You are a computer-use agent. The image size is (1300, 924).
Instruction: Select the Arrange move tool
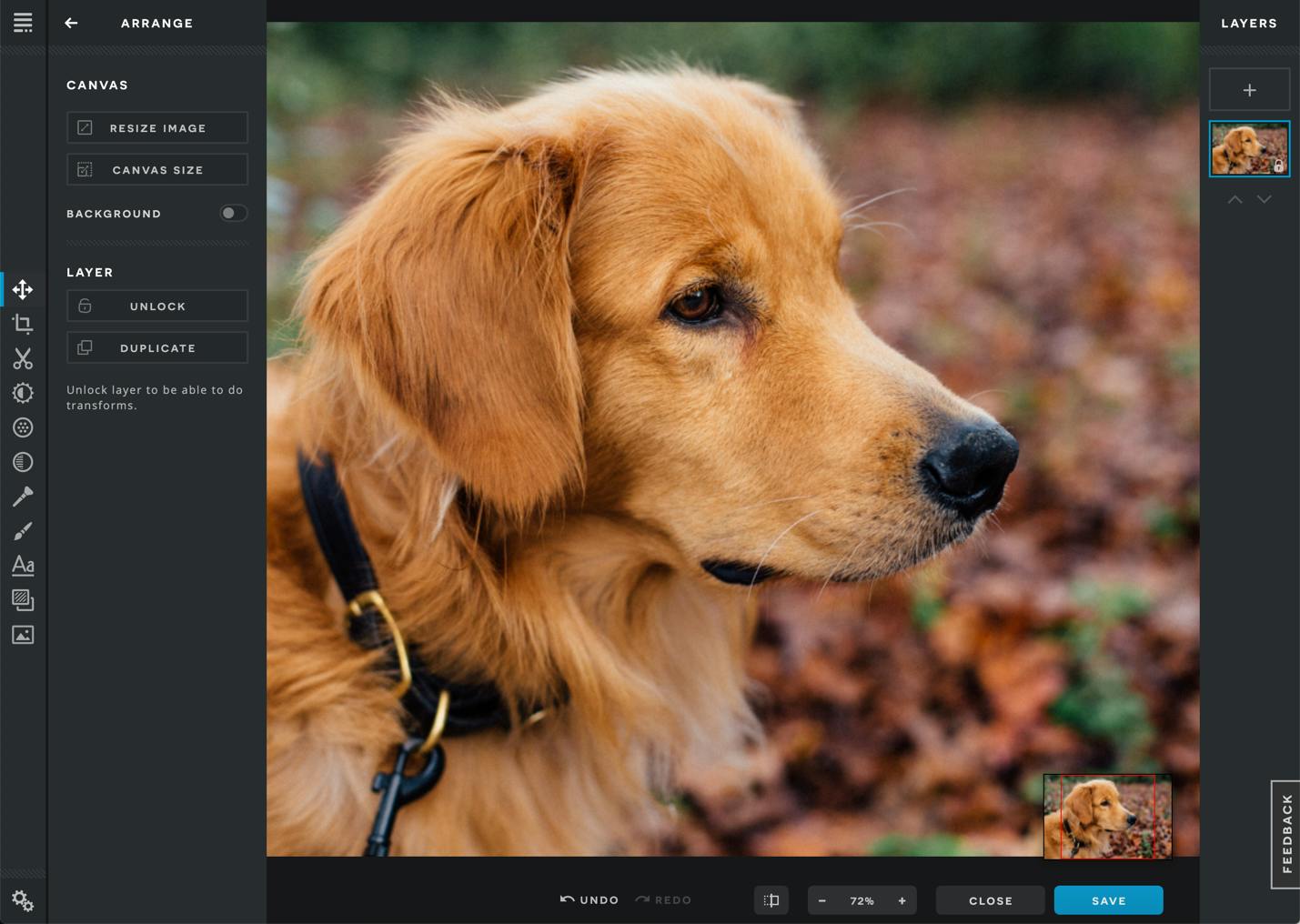click(23, 290)
